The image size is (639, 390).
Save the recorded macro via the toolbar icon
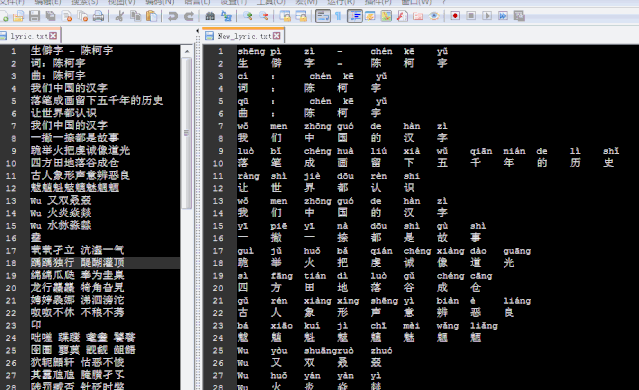(x=519, y=16)
